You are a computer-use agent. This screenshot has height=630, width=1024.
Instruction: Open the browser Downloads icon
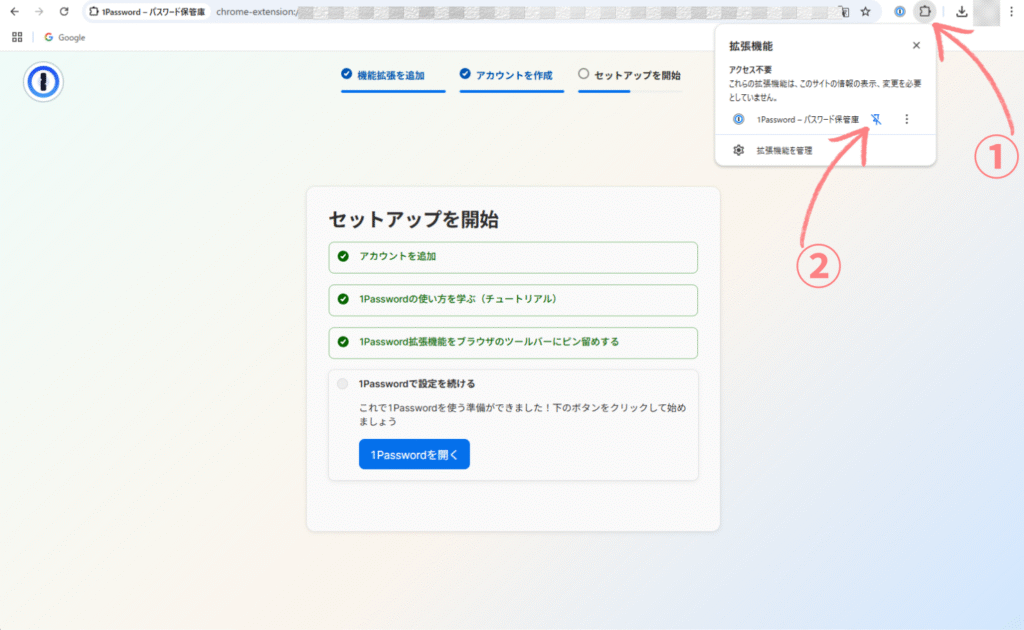click(961, 12)
